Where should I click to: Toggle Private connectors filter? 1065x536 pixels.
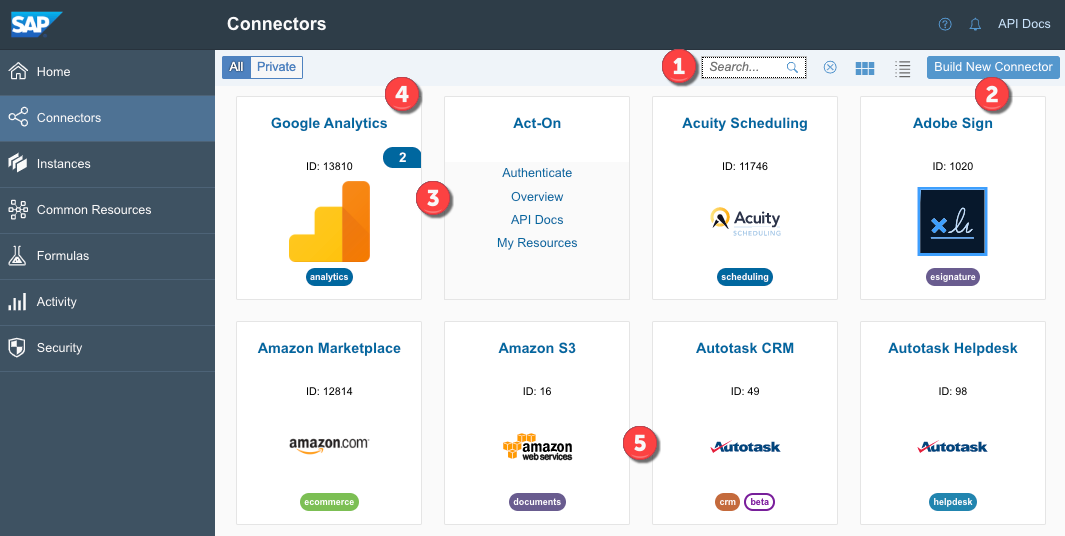click(276, 67)
